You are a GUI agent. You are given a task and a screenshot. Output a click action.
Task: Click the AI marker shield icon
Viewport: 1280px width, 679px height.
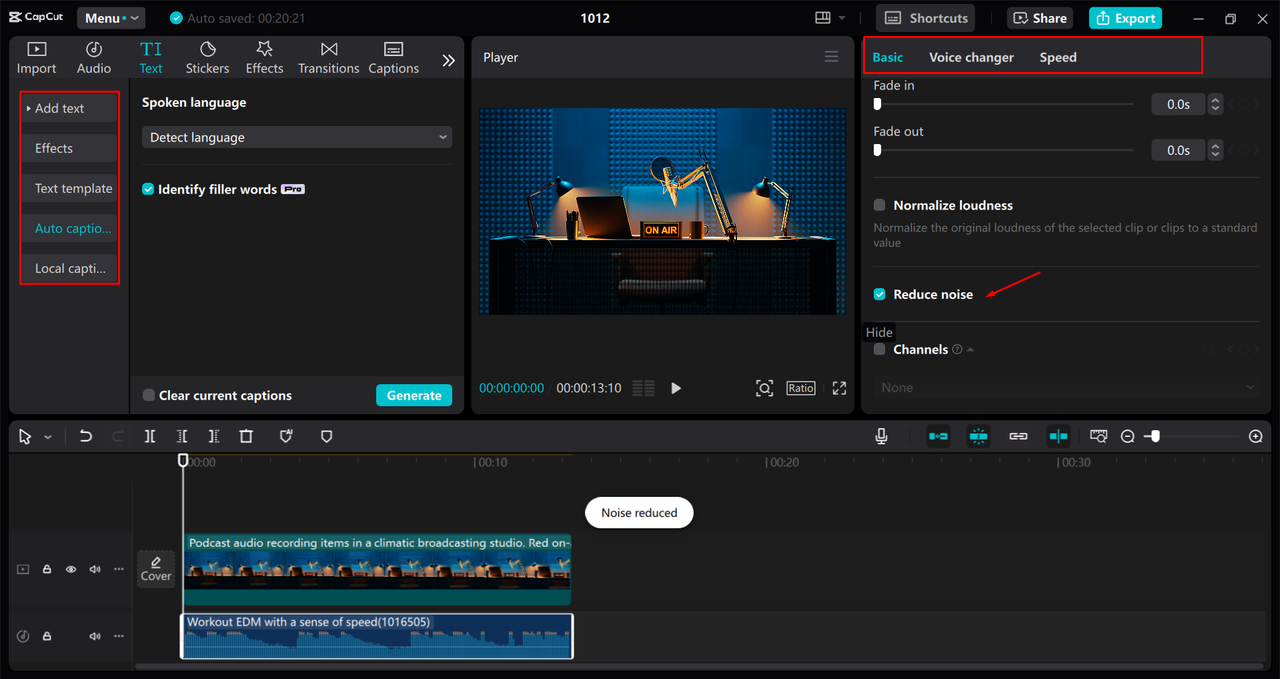tap(286, 436)
